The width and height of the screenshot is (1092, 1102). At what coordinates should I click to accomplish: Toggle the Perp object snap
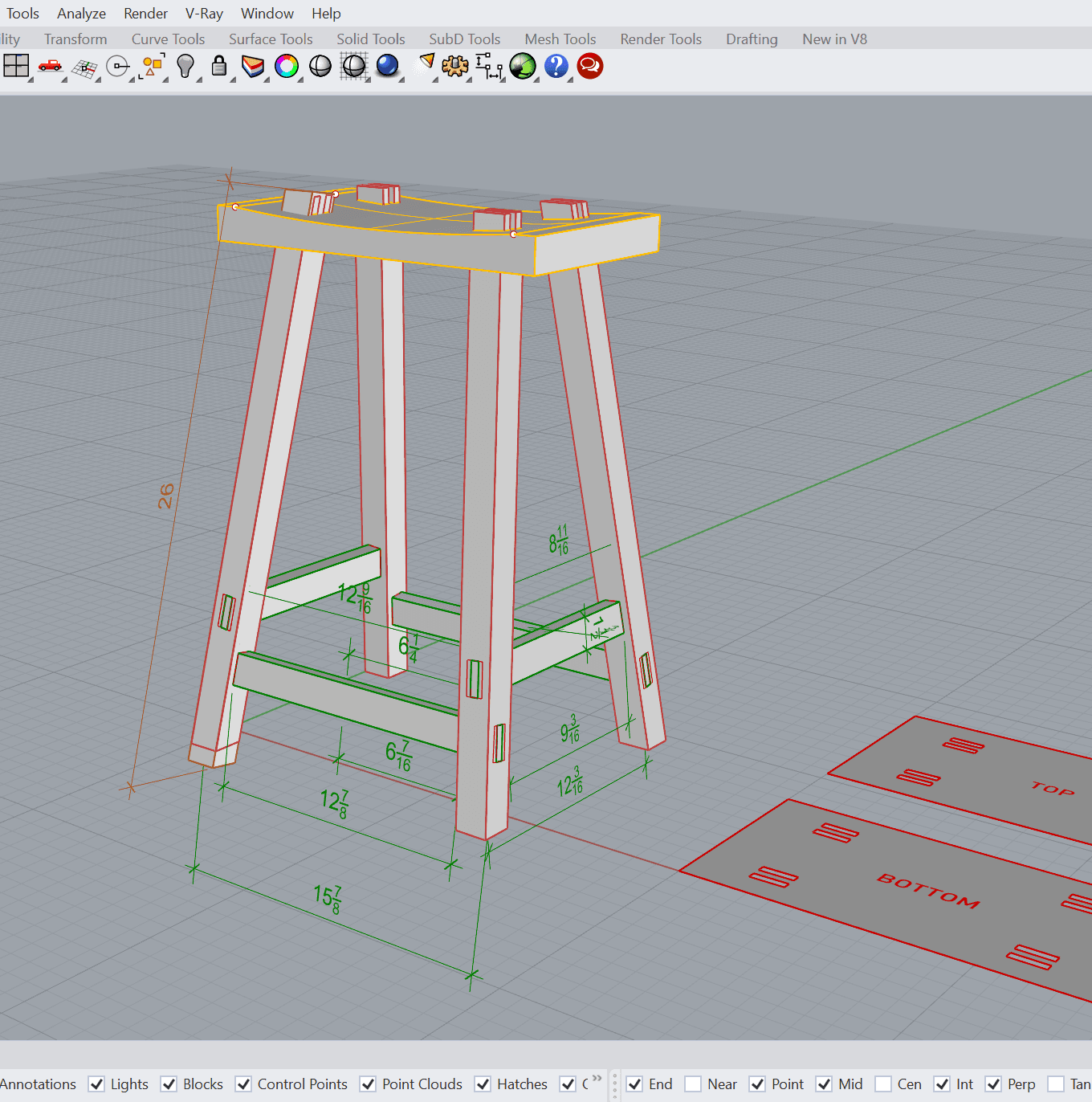click(x=993, y=1084)
